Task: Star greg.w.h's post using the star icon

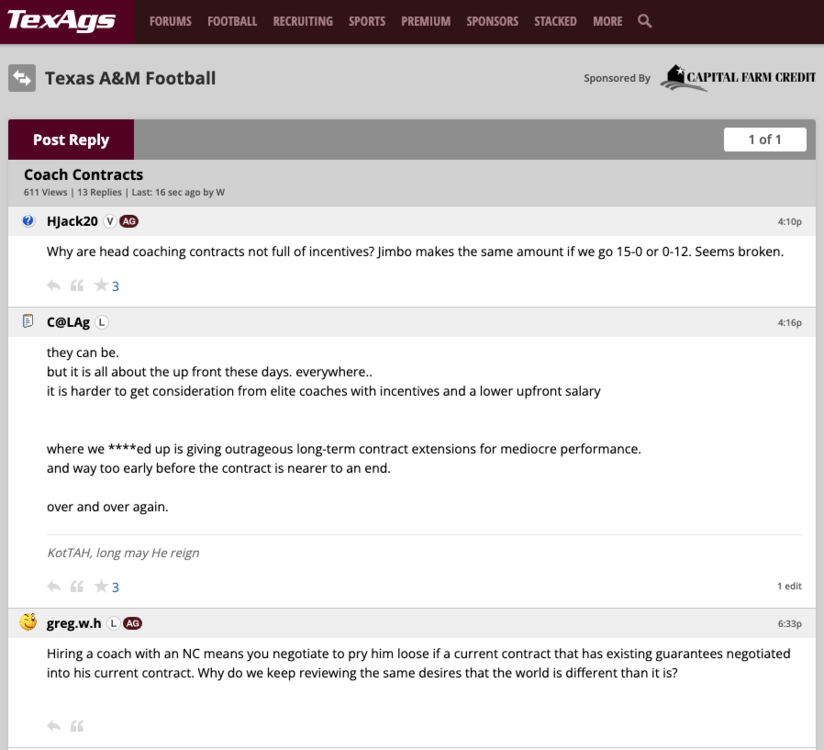Action: 102,726
